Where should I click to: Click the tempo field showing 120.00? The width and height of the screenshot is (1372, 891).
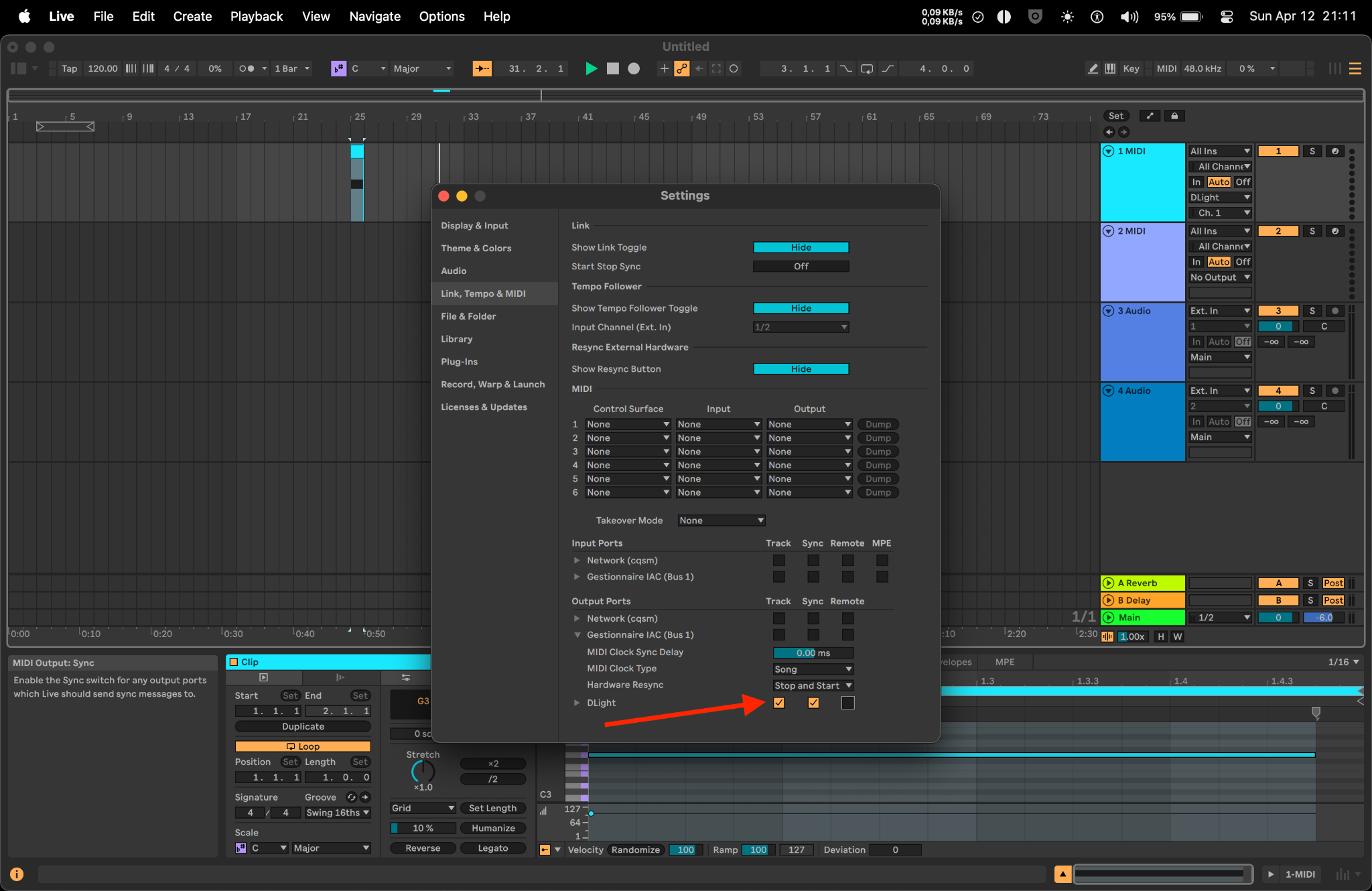click(102, 69)
